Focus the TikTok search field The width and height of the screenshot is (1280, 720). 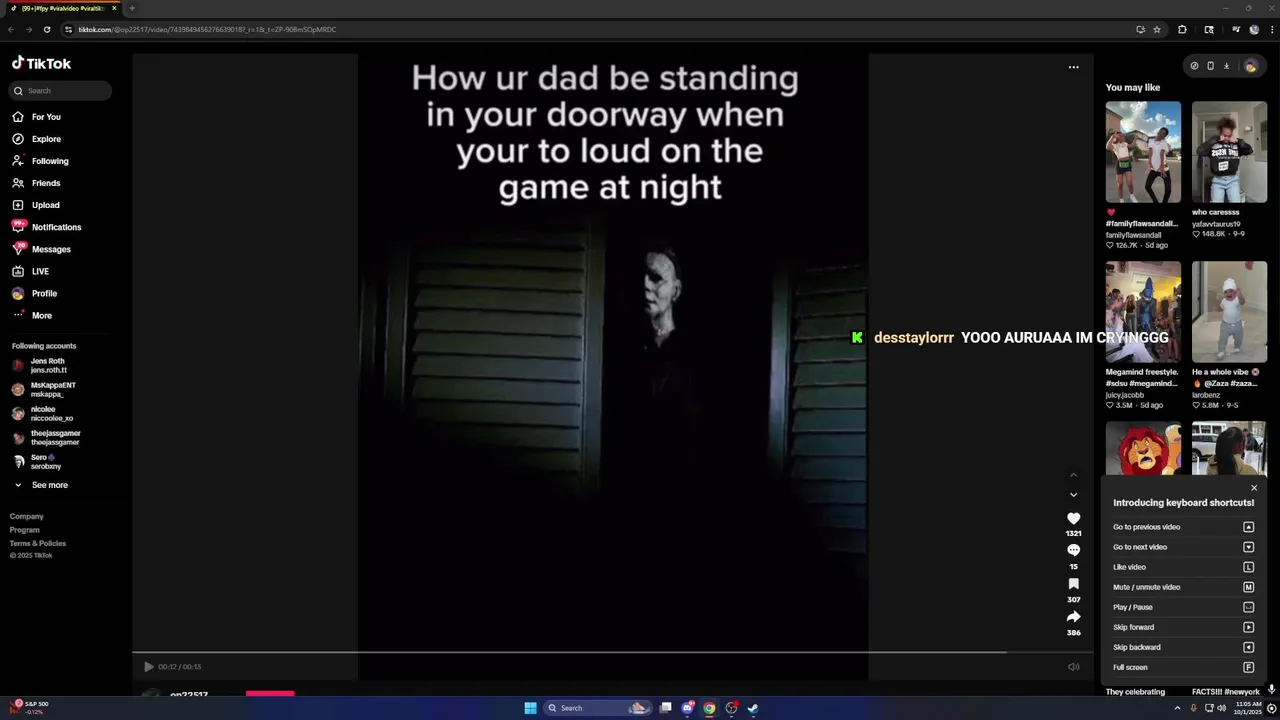(x=62, y=91)
